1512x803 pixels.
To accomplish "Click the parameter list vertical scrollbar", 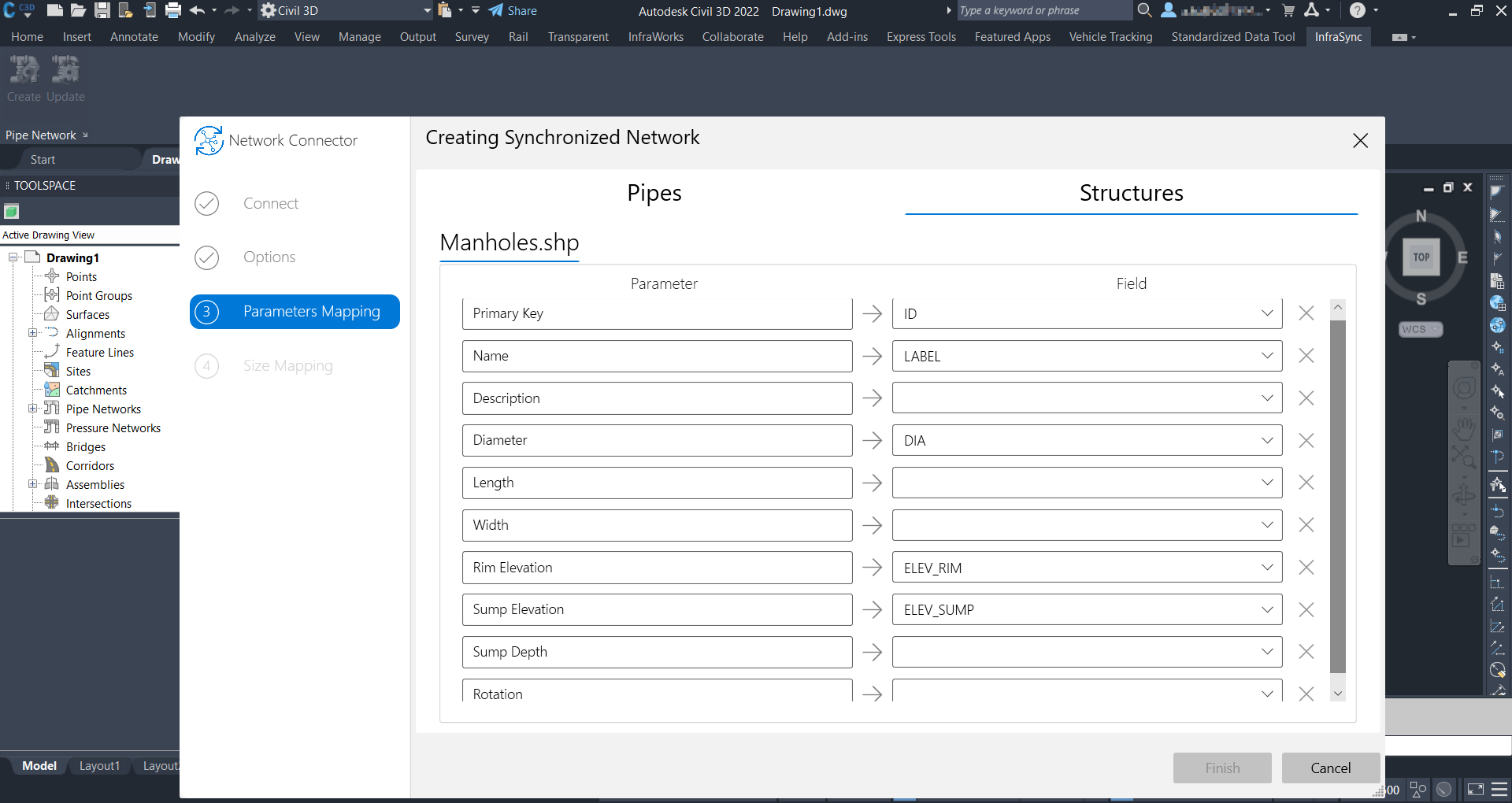I will pyautogui.click(x=1337, y=496).
